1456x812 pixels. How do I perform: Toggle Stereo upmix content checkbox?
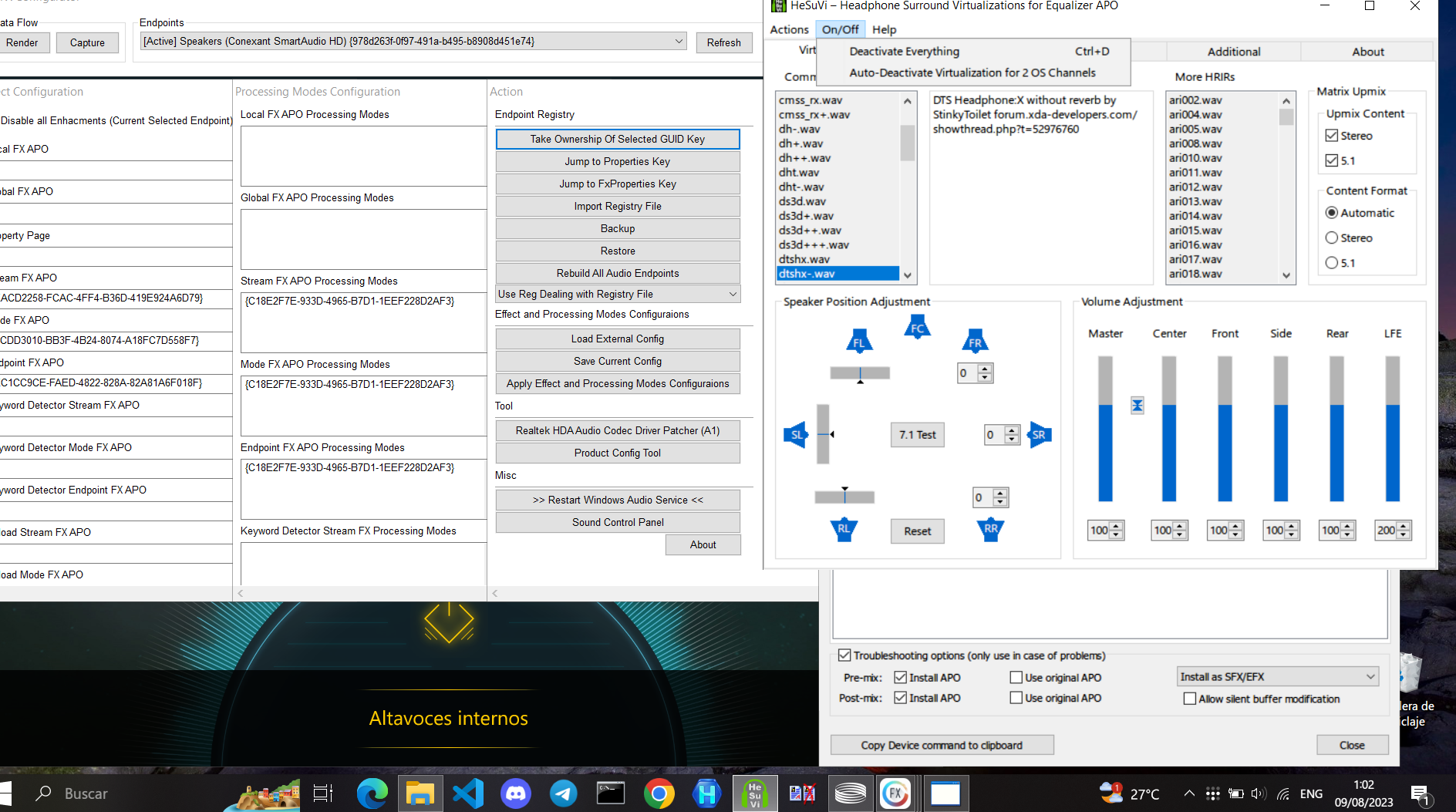(x=1332, y=136)
